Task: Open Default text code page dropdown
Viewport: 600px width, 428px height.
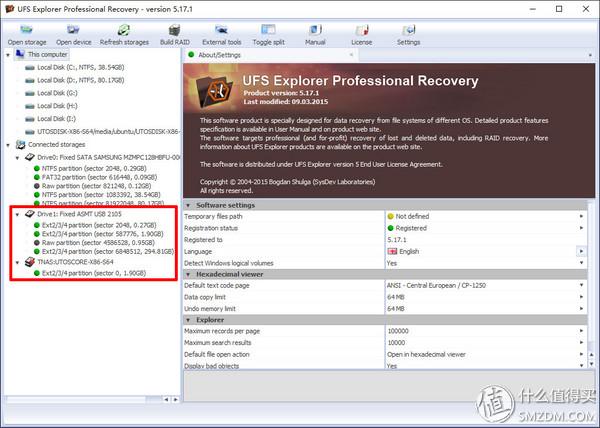Action: click(581, 285)
